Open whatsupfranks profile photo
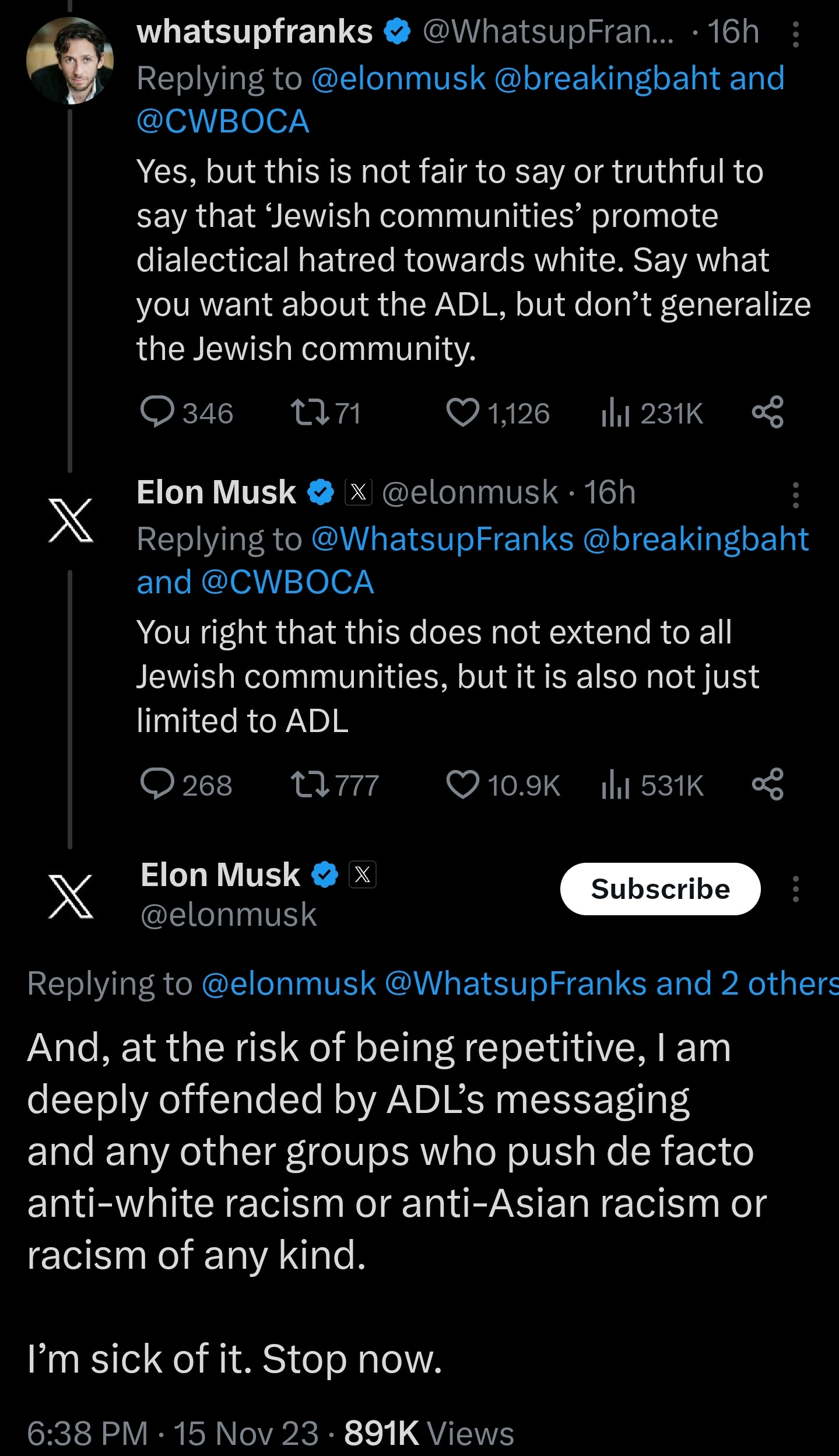839x1456 pixels. point(70,61)
